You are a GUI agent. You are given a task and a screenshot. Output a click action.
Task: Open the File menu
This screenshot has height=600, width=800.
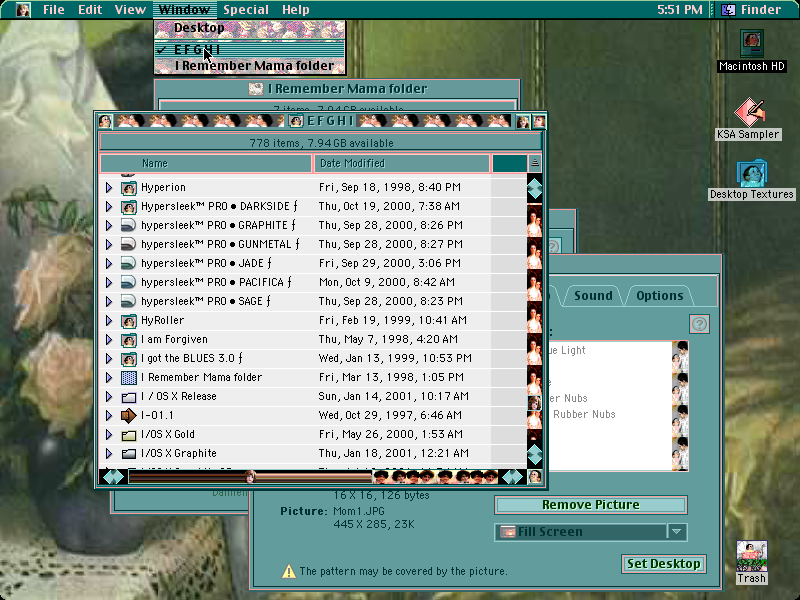[54, 10]
